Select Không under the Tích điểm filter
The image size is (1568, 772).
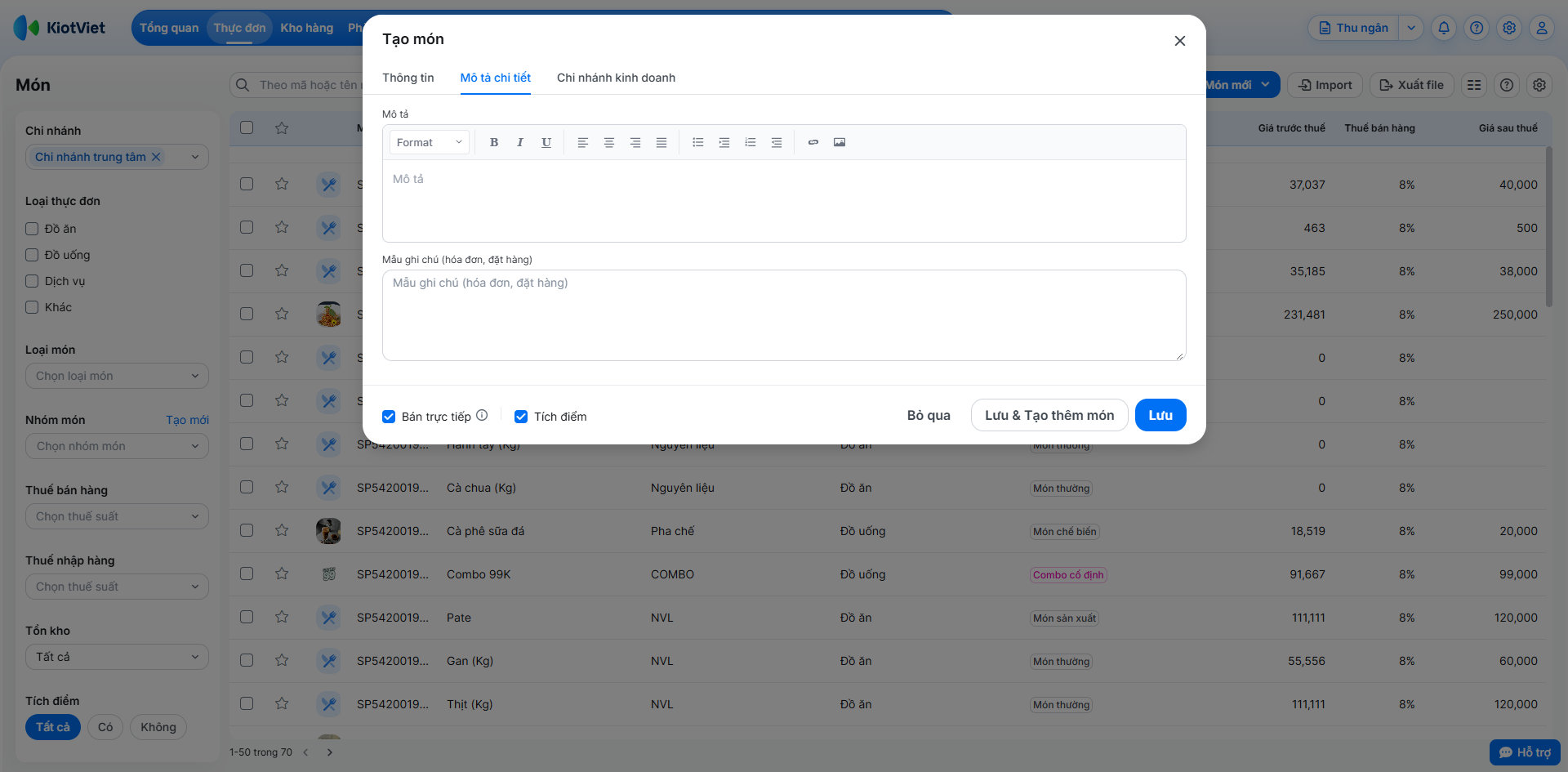tap(158, 727)
